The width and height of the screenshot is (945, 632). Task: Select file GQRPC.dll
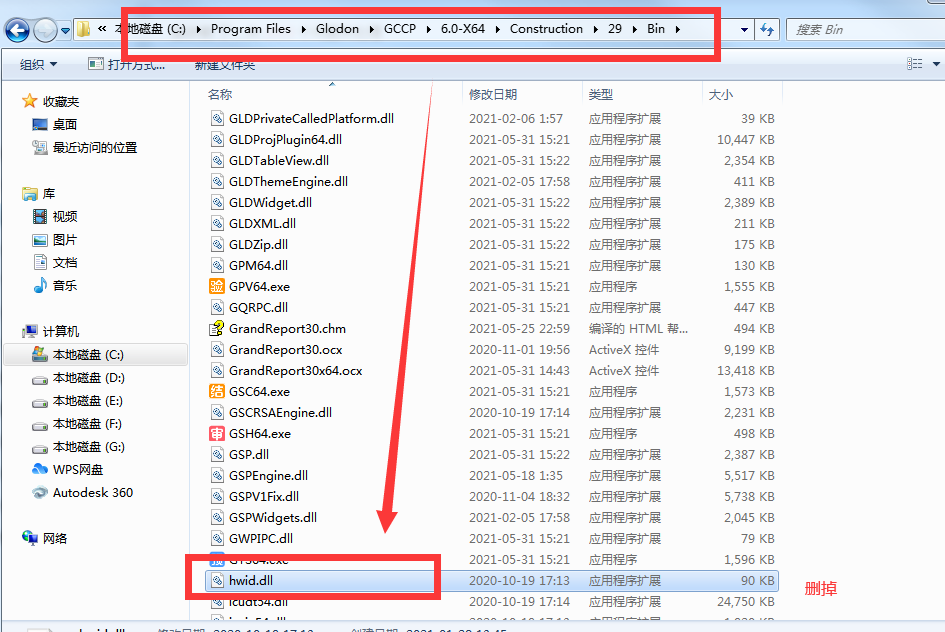pos(259,307)
